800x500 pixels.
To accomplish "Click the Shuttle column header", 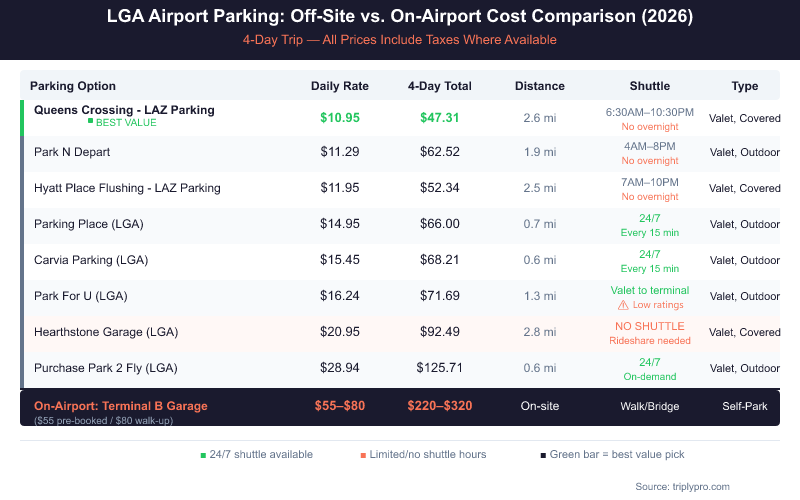I will (650, 86).
